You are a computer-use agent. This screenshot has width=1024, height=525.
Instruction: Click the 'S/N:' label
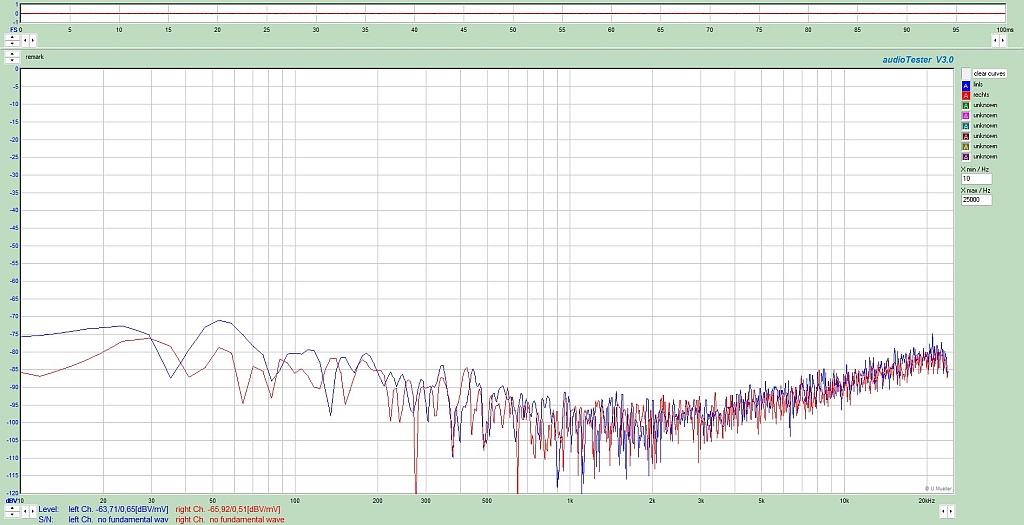point(46,520)
